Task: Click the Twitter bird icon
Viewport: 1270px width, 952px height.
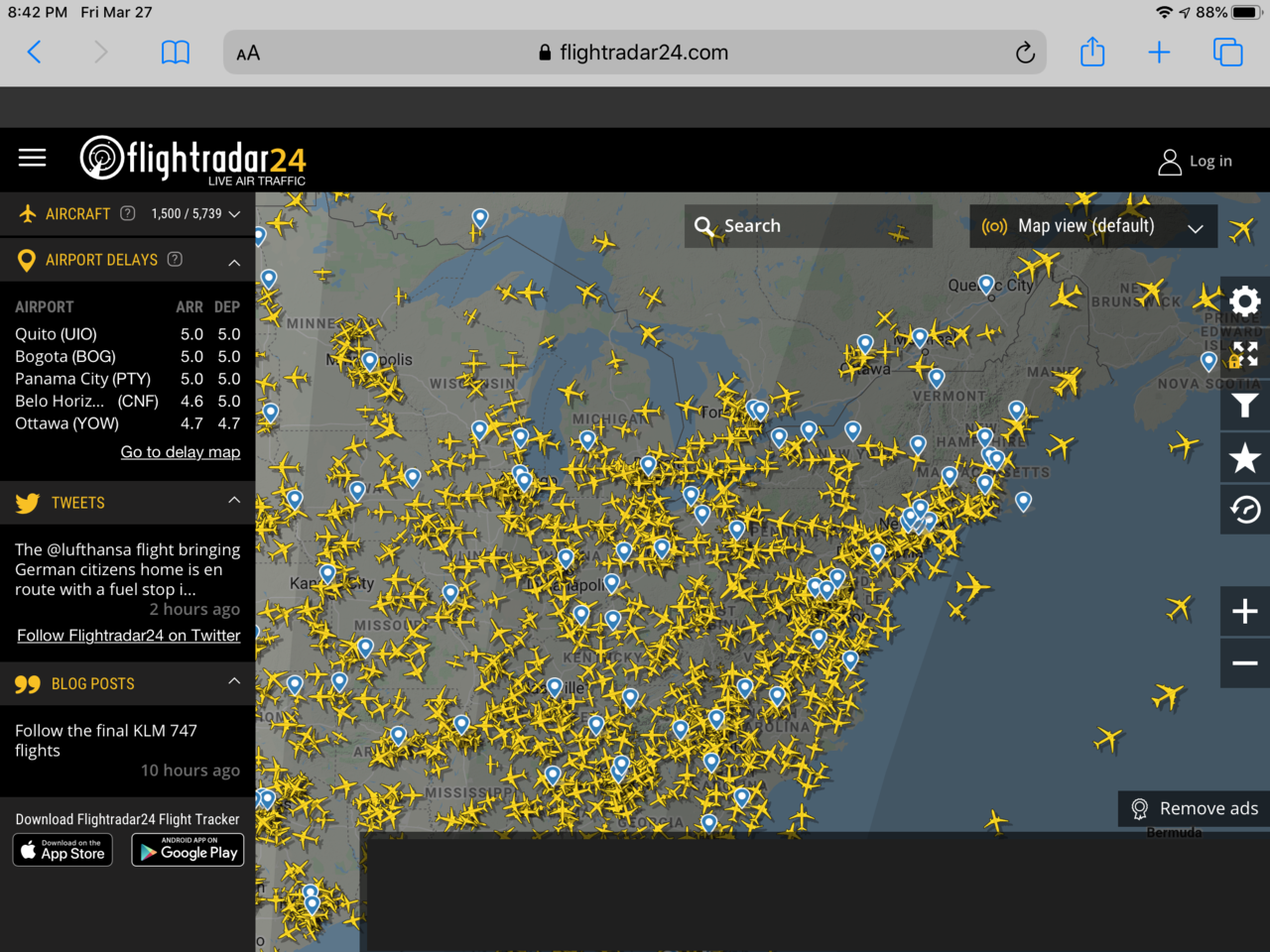Action: point(28,503)
